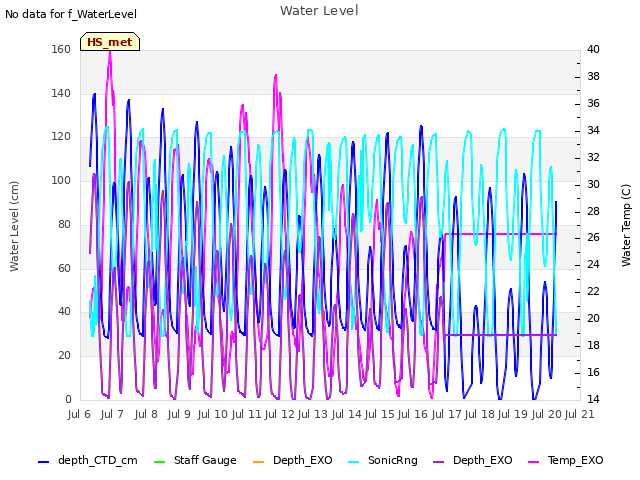Click the Jul 19 x-axis tick label
The width and height of the screenshot is (640, 480).
coord(513,414)
